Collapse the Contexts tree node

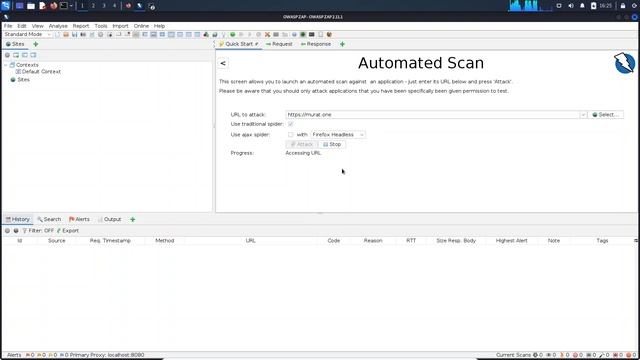point(6,65)
